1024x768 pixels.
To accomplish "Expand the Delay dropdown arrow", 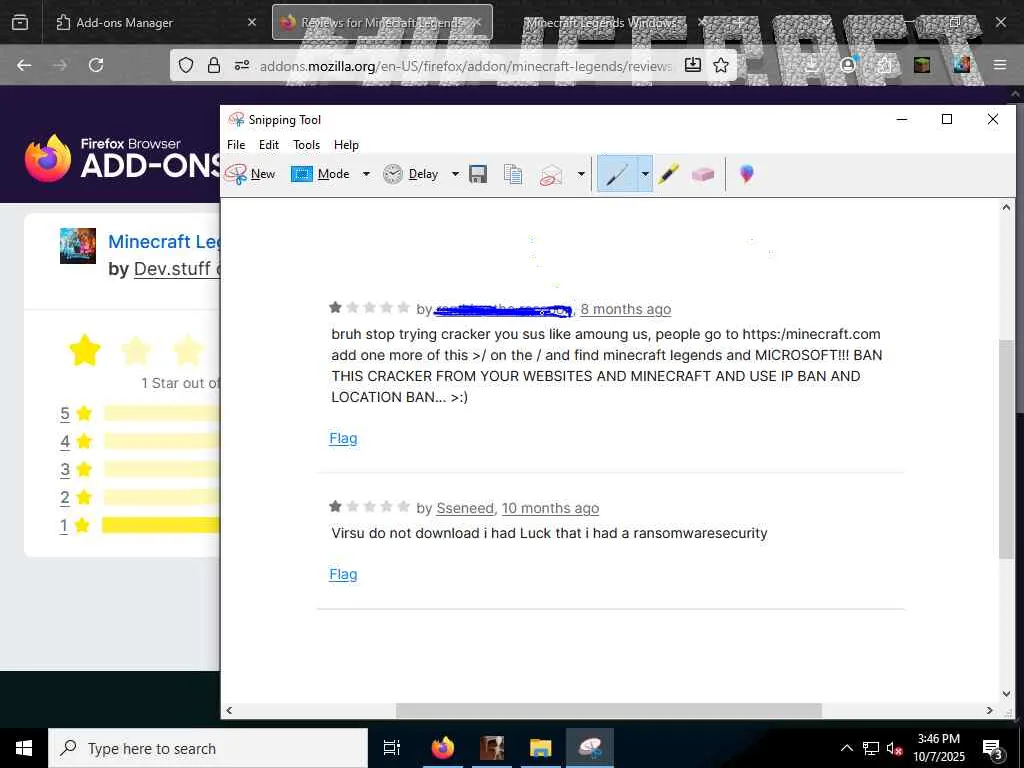I will tap(455, 174).
